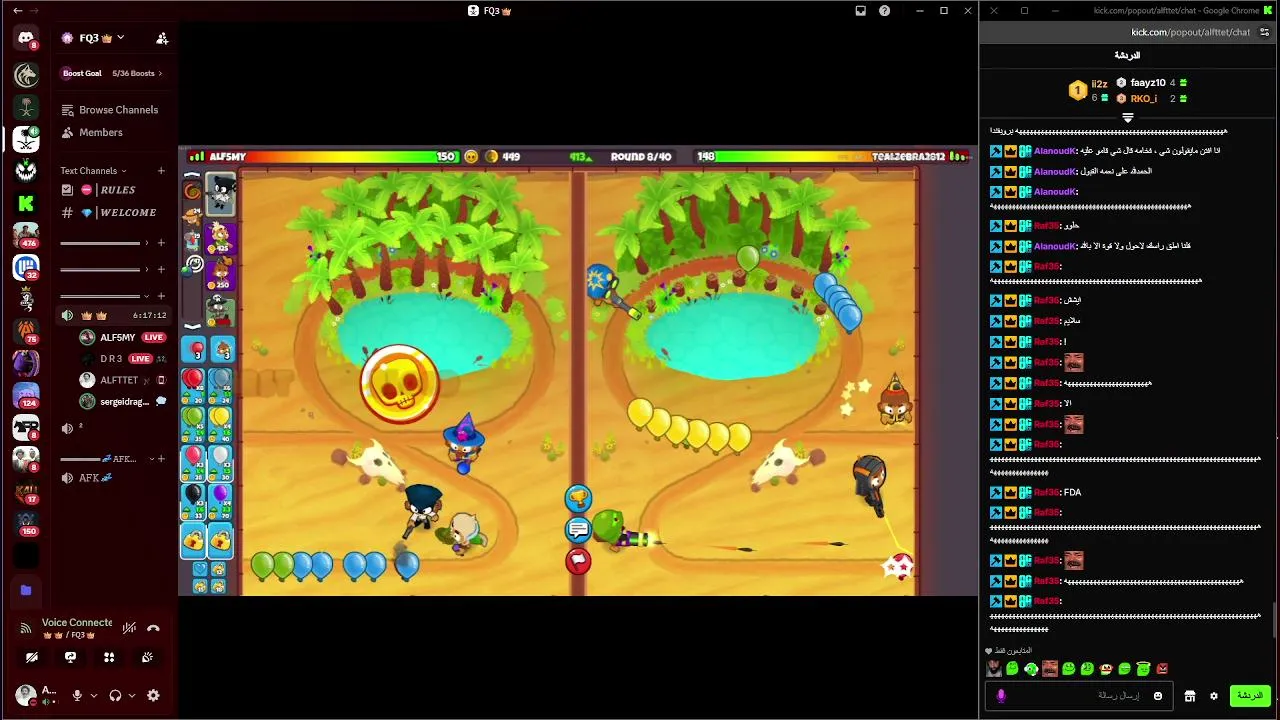1280x720 pixels.
Task: Open Kick chat settings gear
Action: click(1214, 696)
